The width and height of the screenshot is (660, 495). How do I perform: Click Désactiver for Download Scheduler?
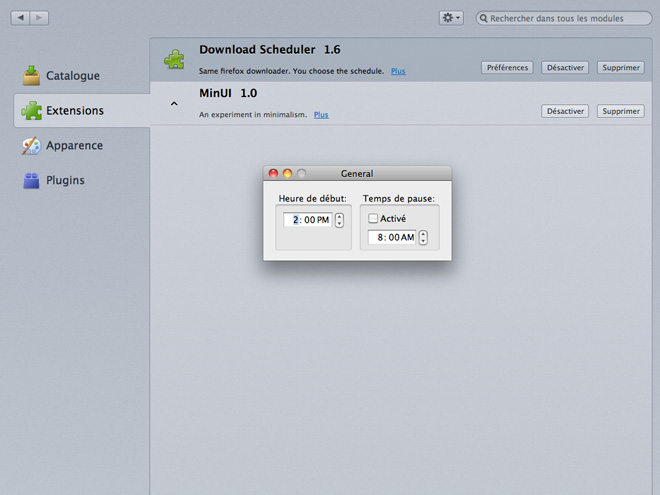pos(565,67)
